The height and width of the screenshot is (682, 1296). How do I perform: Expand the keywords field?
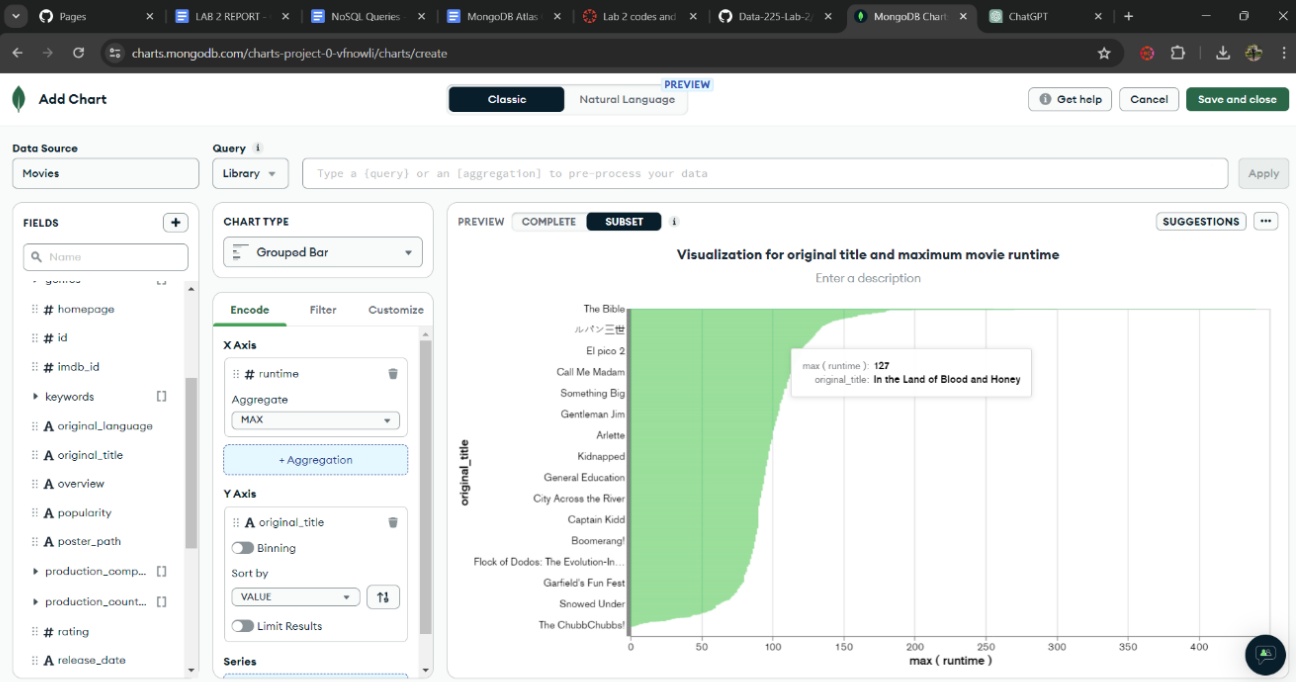click(x=36, y=397)
